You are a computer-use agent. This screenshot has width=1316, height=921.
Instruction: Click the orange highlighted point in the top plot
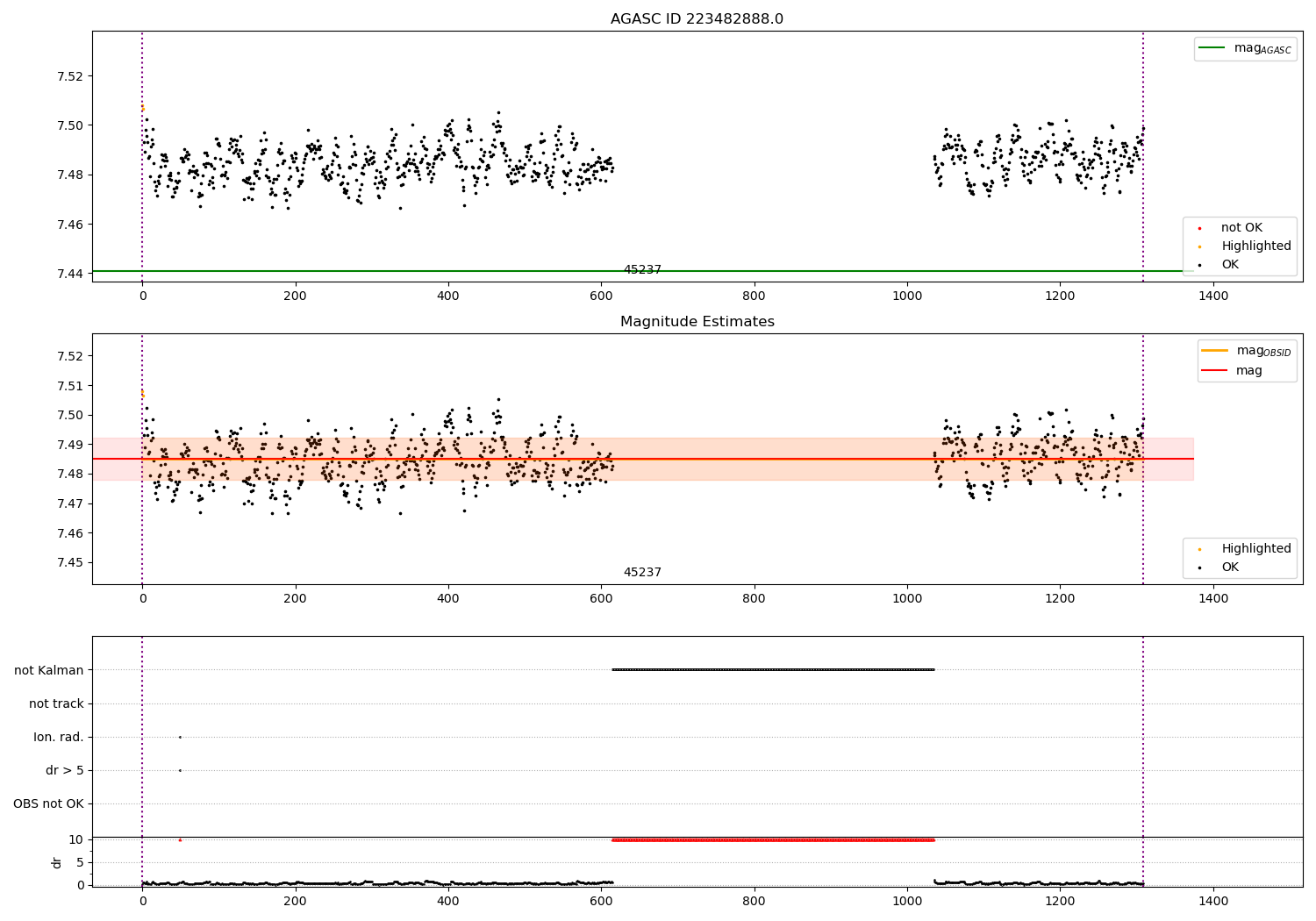point(143,109)
